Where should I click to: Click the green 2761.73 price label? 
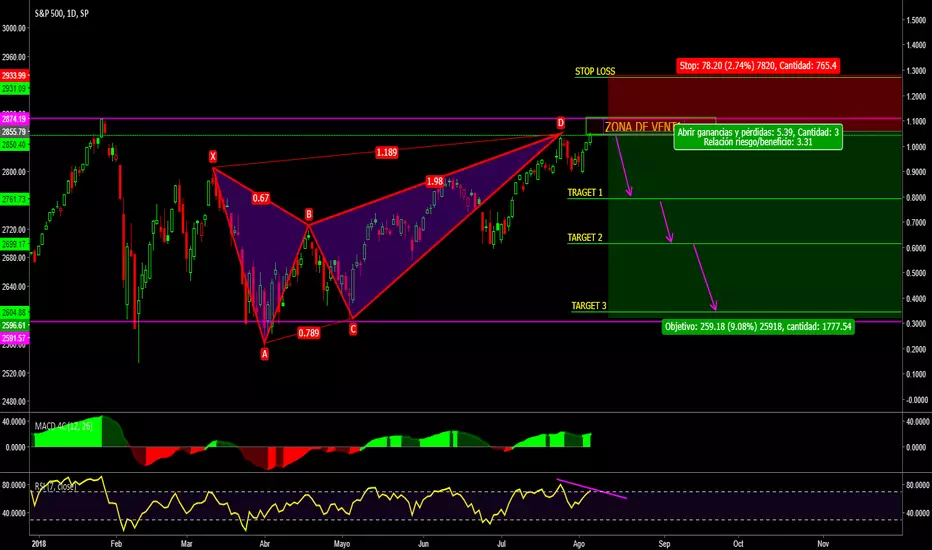pos(14,199)
